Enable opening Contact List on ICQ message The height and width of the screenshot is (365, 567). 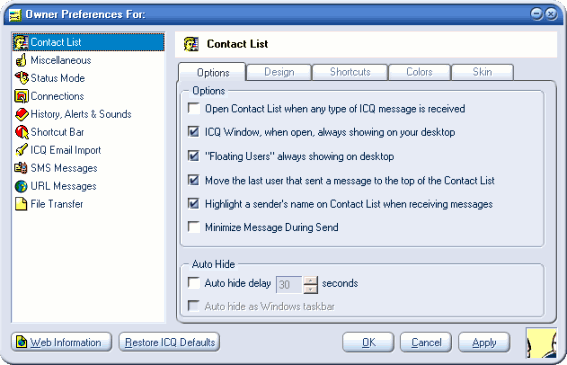(x=193, y=108)
